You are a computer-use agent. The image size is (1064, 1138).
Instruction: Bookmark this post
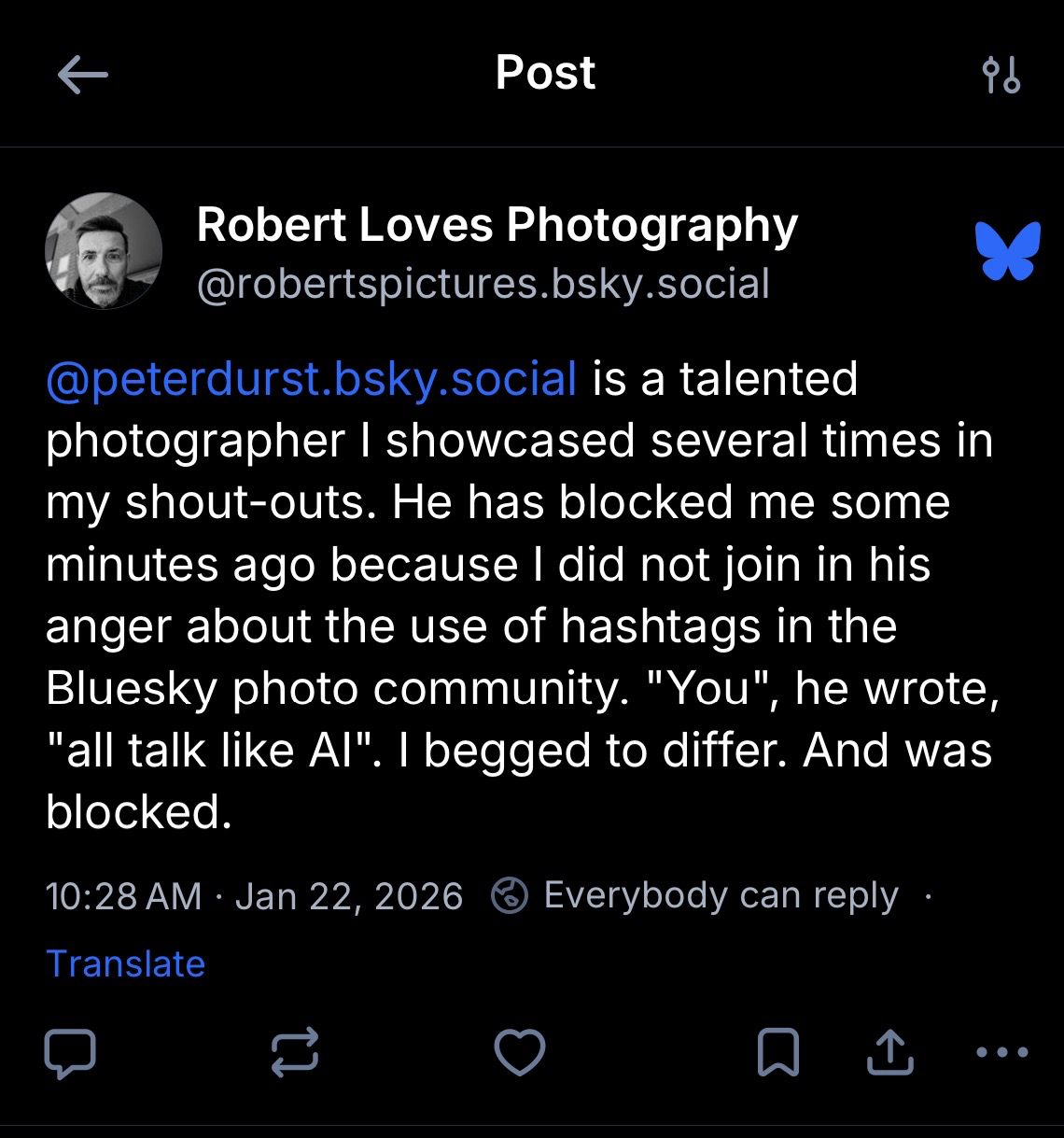pyautogui.click(x=778, y=1053)
